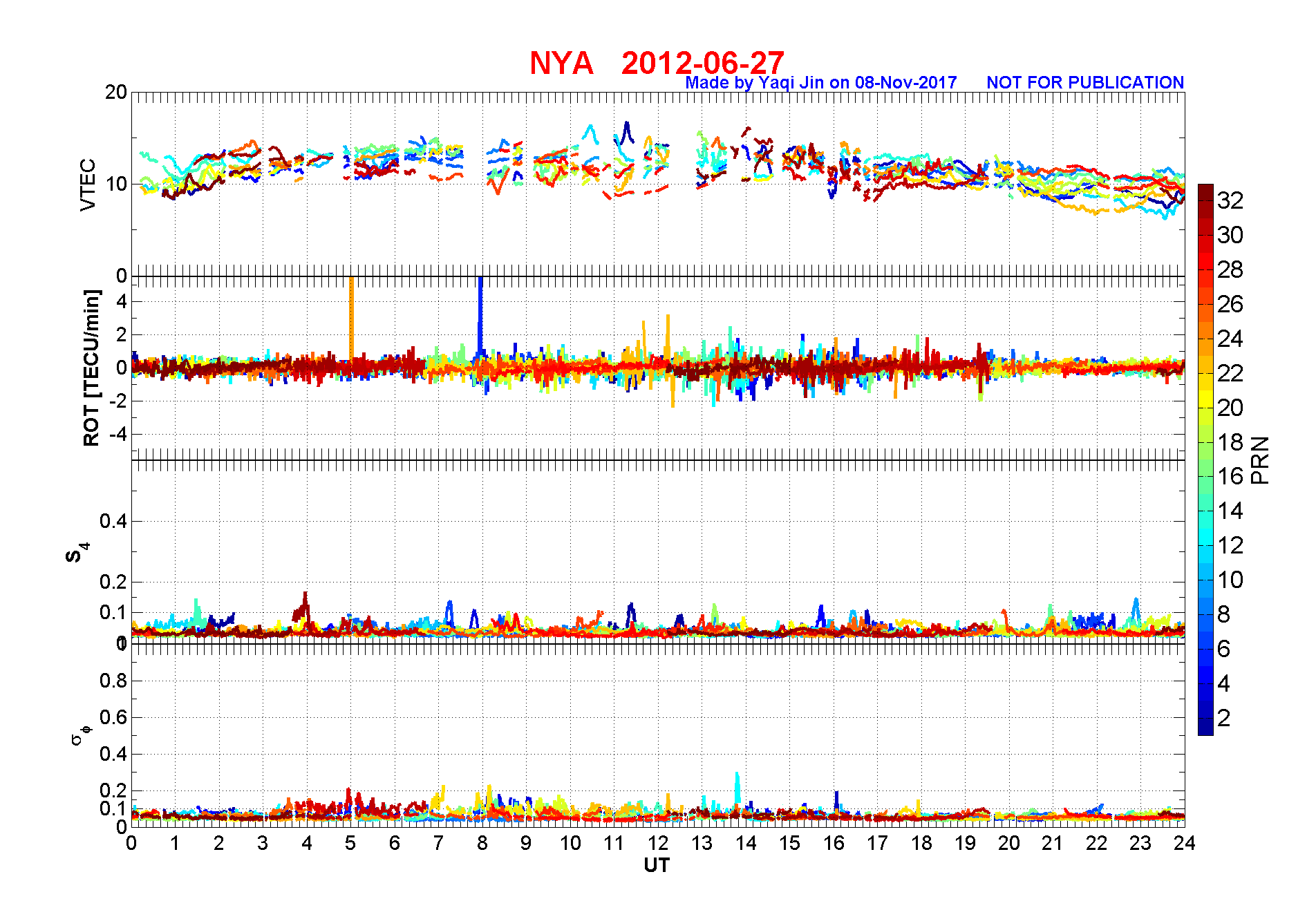Click the colorbar tick label "26"
Screen dimensions: 1316x919
[x=1230, y=304]
